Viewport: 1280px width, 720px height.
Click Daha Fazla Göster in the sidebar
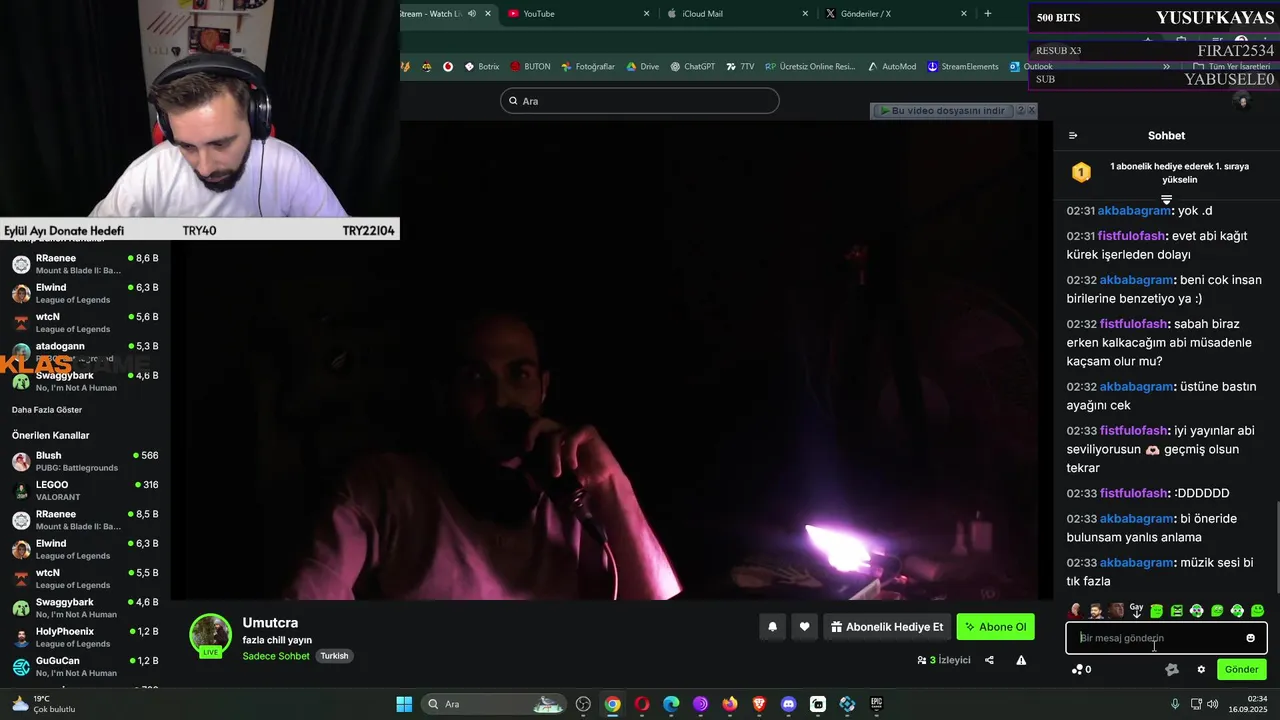click(47, 410)
